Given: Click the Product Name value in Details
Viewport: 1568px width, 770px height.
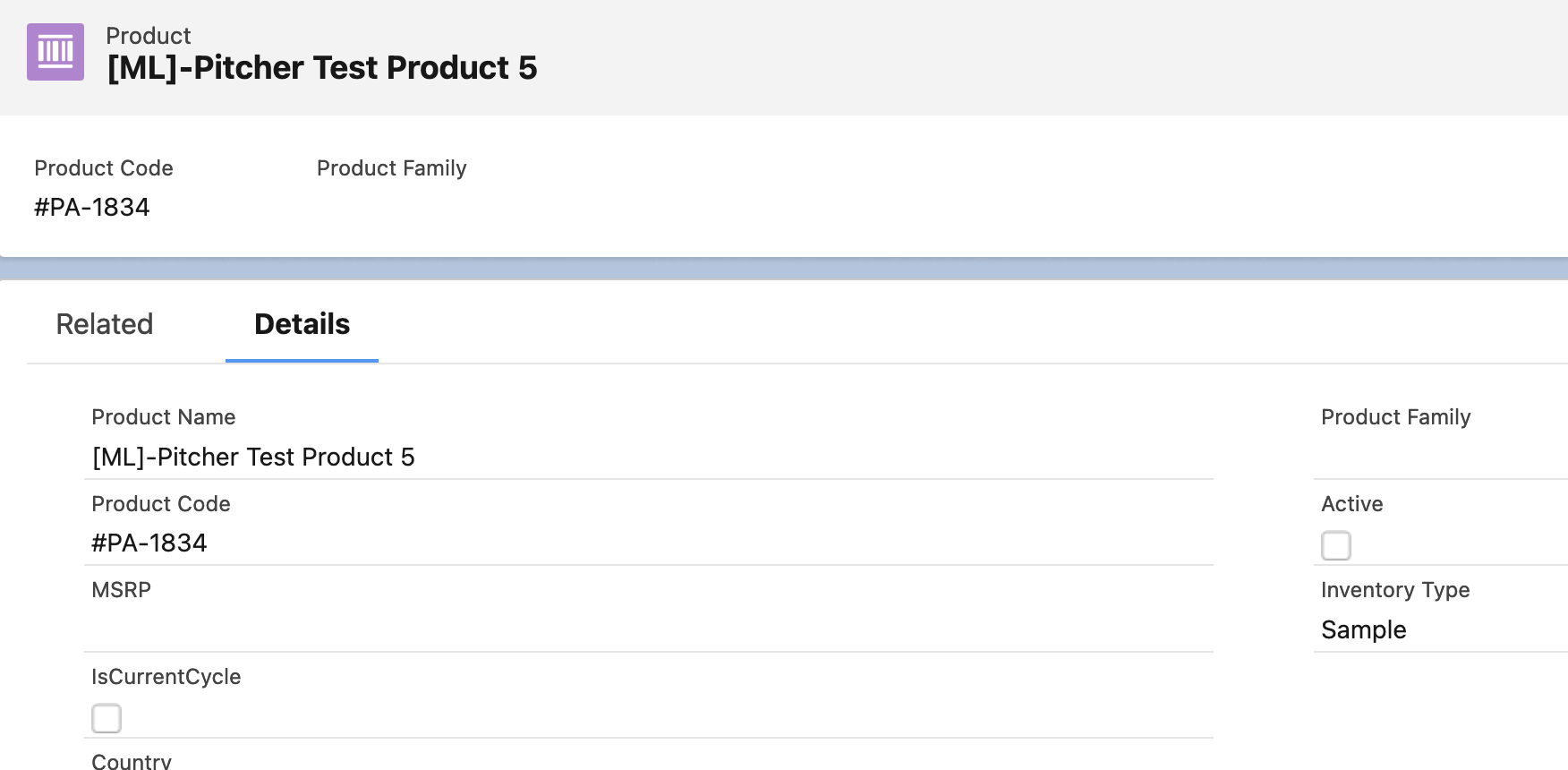Looking at the screenshot, I should click(253, 458).
